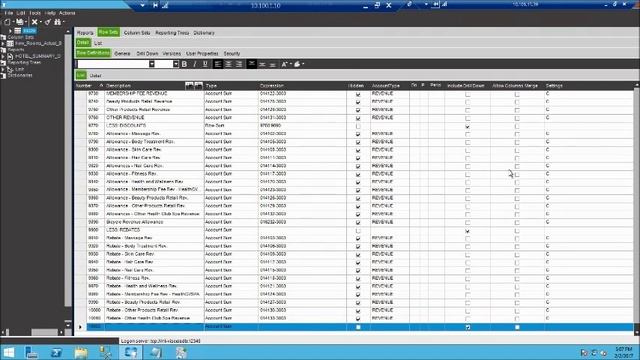The width and height of the screenshot is (640, 360).
Task: Expand the highlighted row set tree node
Action: point(10,31)
